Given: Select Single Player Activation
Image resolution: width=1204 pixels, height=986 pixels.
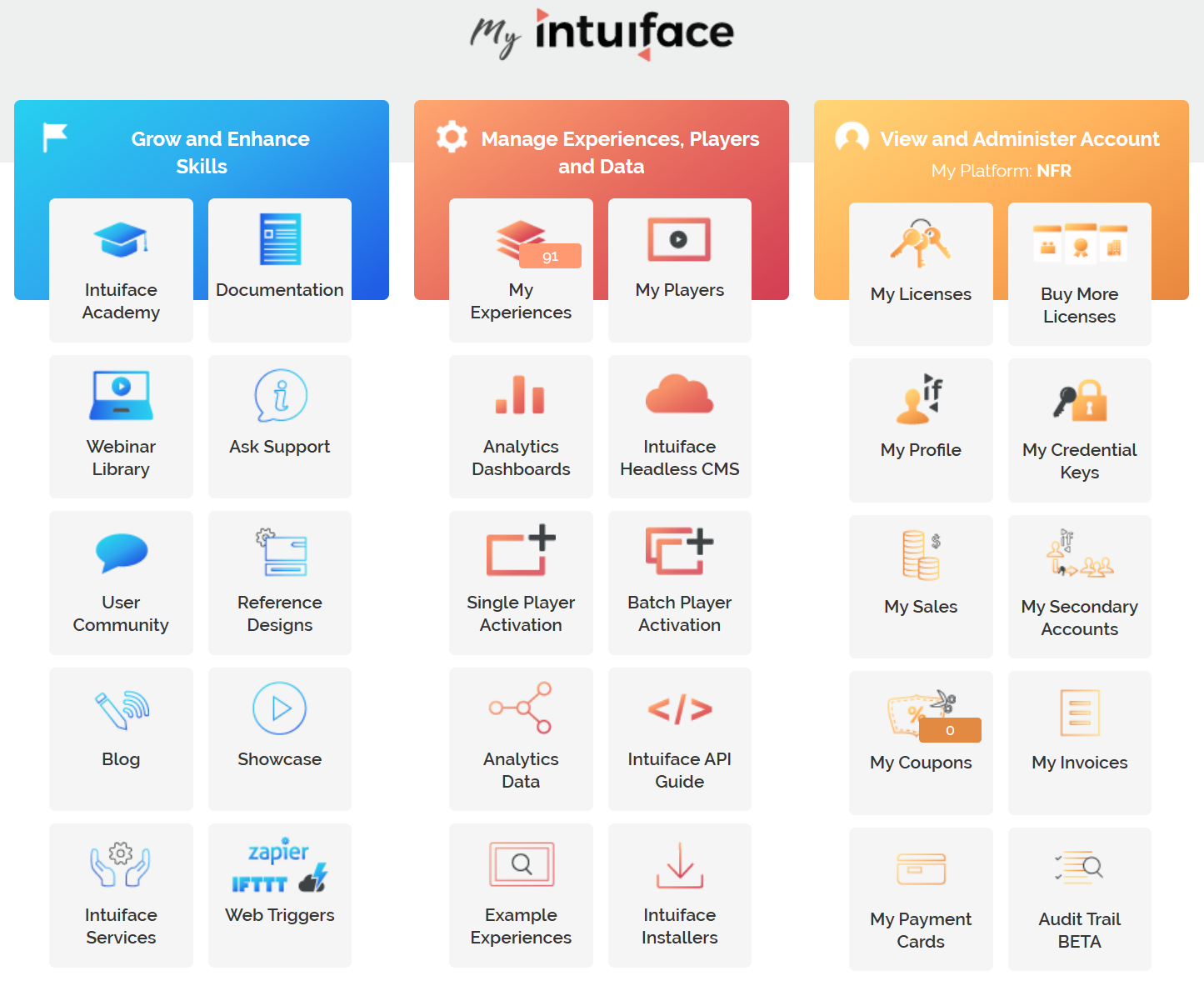Looking at the screenshot, I should point(521,582).
